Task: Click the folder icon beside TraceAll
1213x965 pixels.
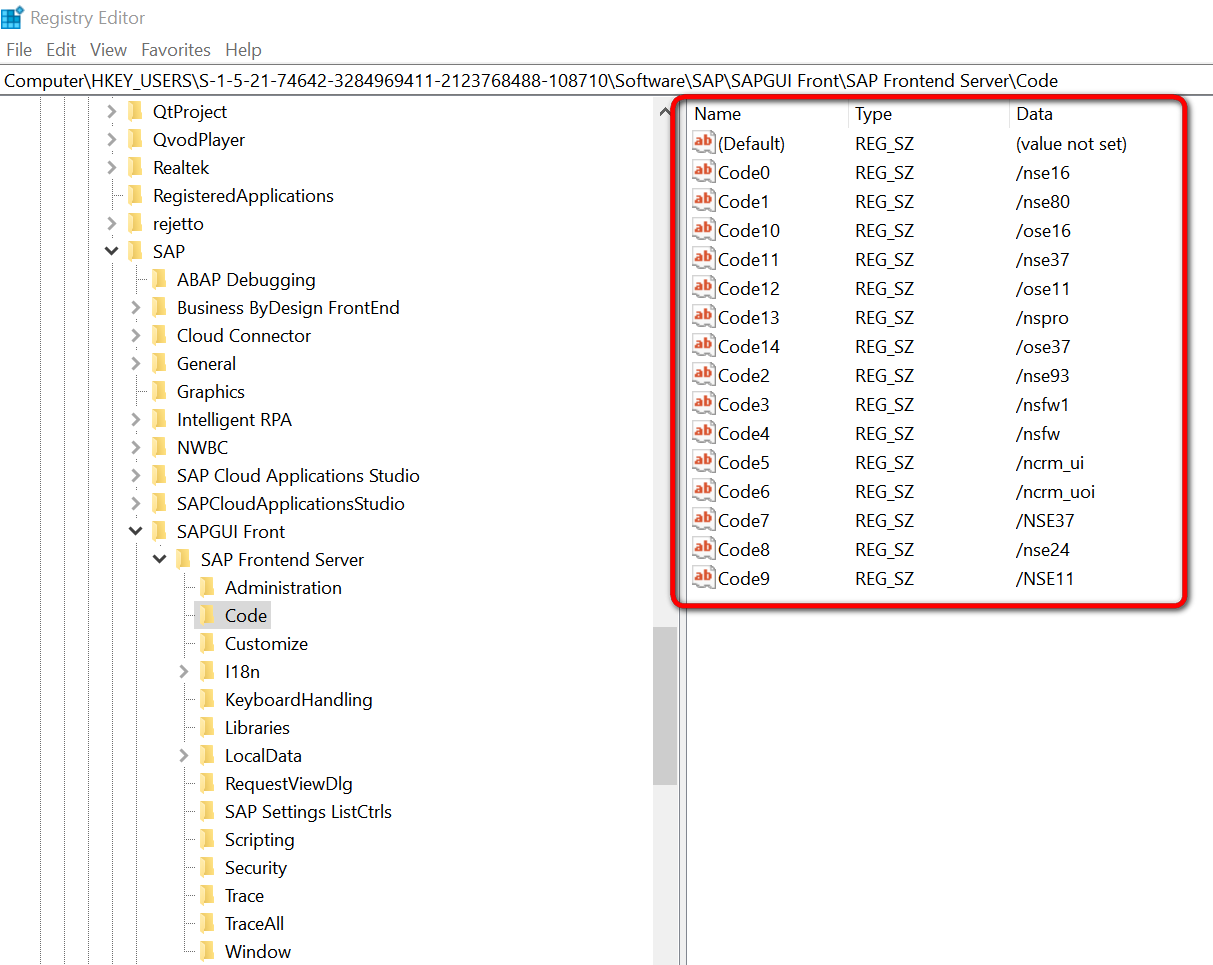Action: tap(207, 923)
